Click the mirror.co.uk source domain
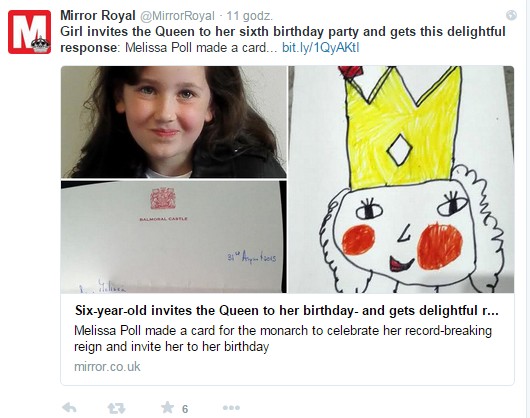 tap(107, 367)
